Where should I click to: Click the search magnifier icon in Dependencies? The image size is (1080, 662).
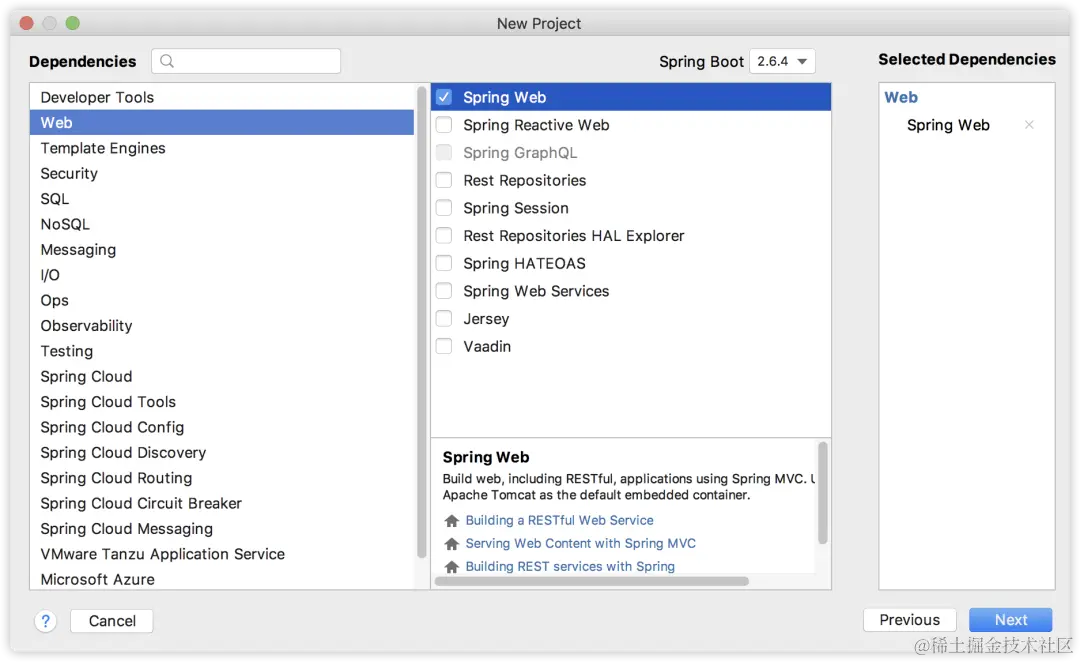[x=167, y=61]
